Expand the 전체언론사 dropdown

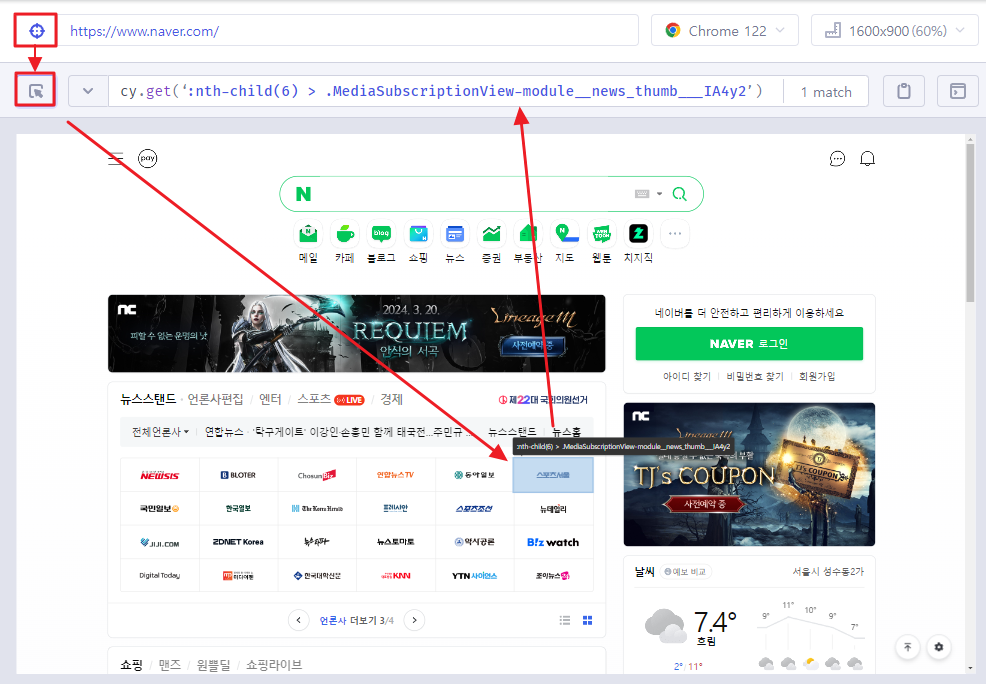(160, 432)
